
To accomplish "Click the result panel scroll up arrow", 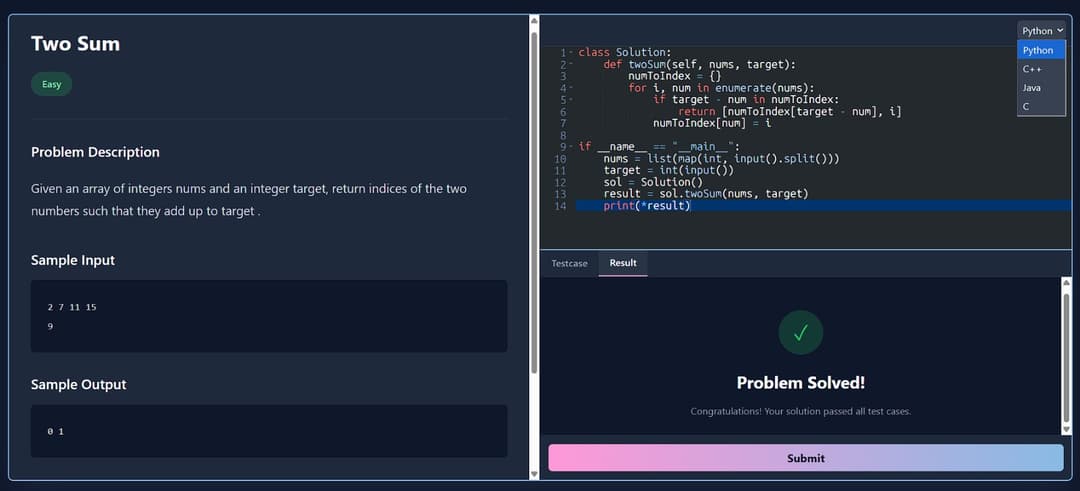I will coord(1066,284).
